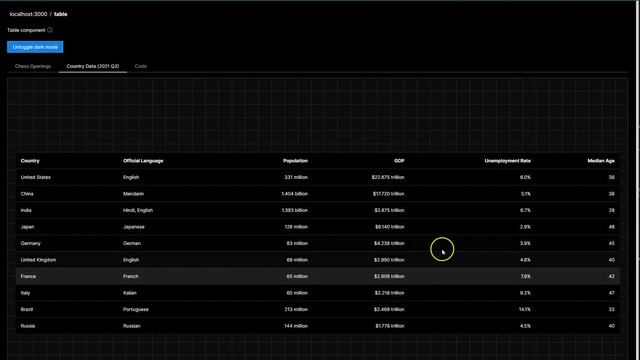This screenshot has height=360, width=640.
Task: Click the localhost:3000 breadcrumb link
Action: pos(28,14)
